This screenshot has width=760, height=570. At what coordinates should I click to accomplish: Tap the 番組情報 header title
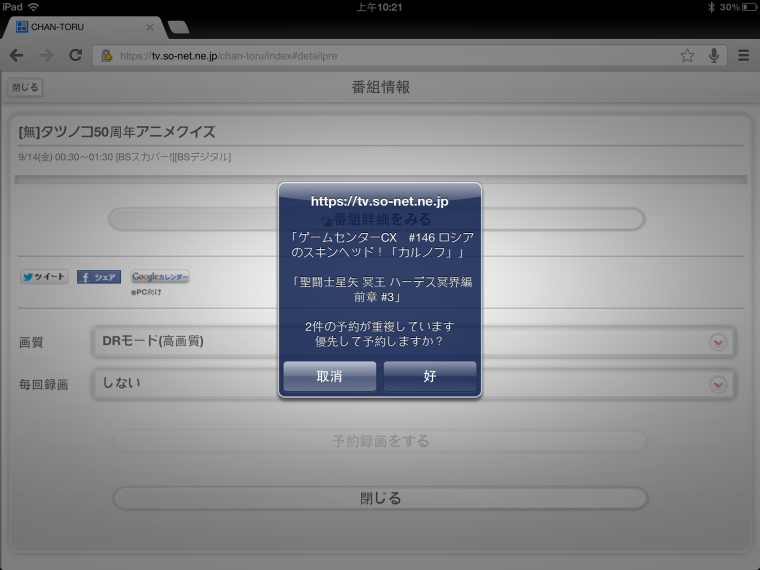(x=380, y=87)
